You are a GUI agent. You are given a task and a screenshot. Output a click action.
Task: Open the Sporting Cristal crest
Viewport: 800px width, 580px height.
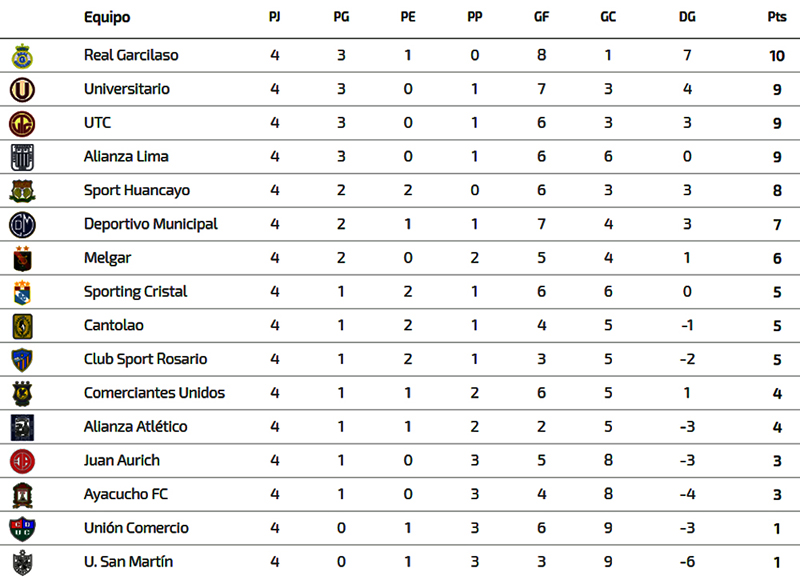click(22, 292)
